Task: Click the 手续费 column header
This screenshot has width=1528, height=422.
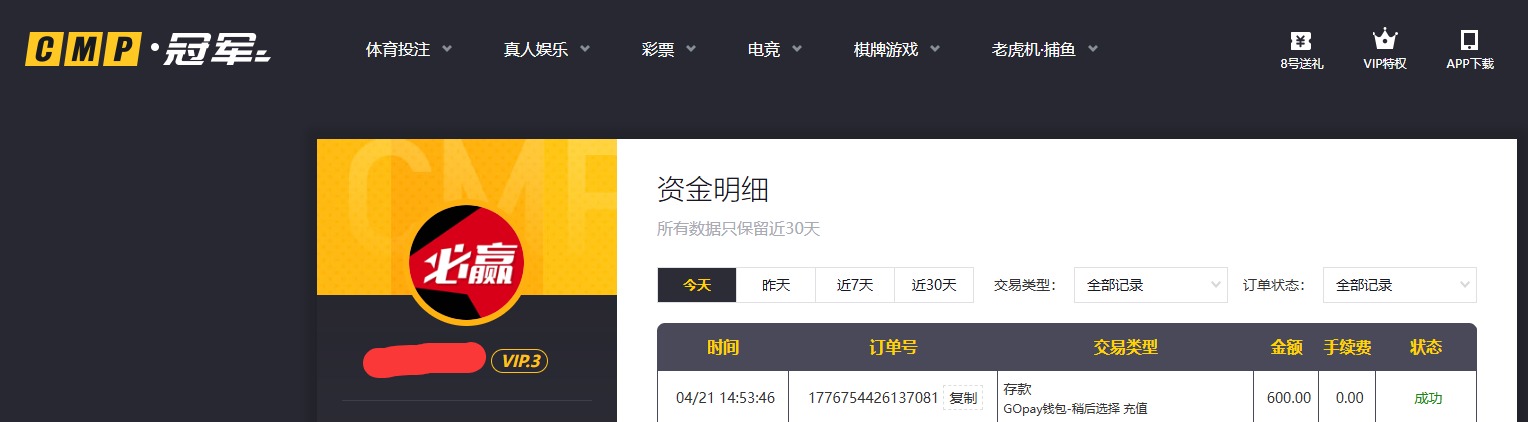Action: [x=1348, y=347]
